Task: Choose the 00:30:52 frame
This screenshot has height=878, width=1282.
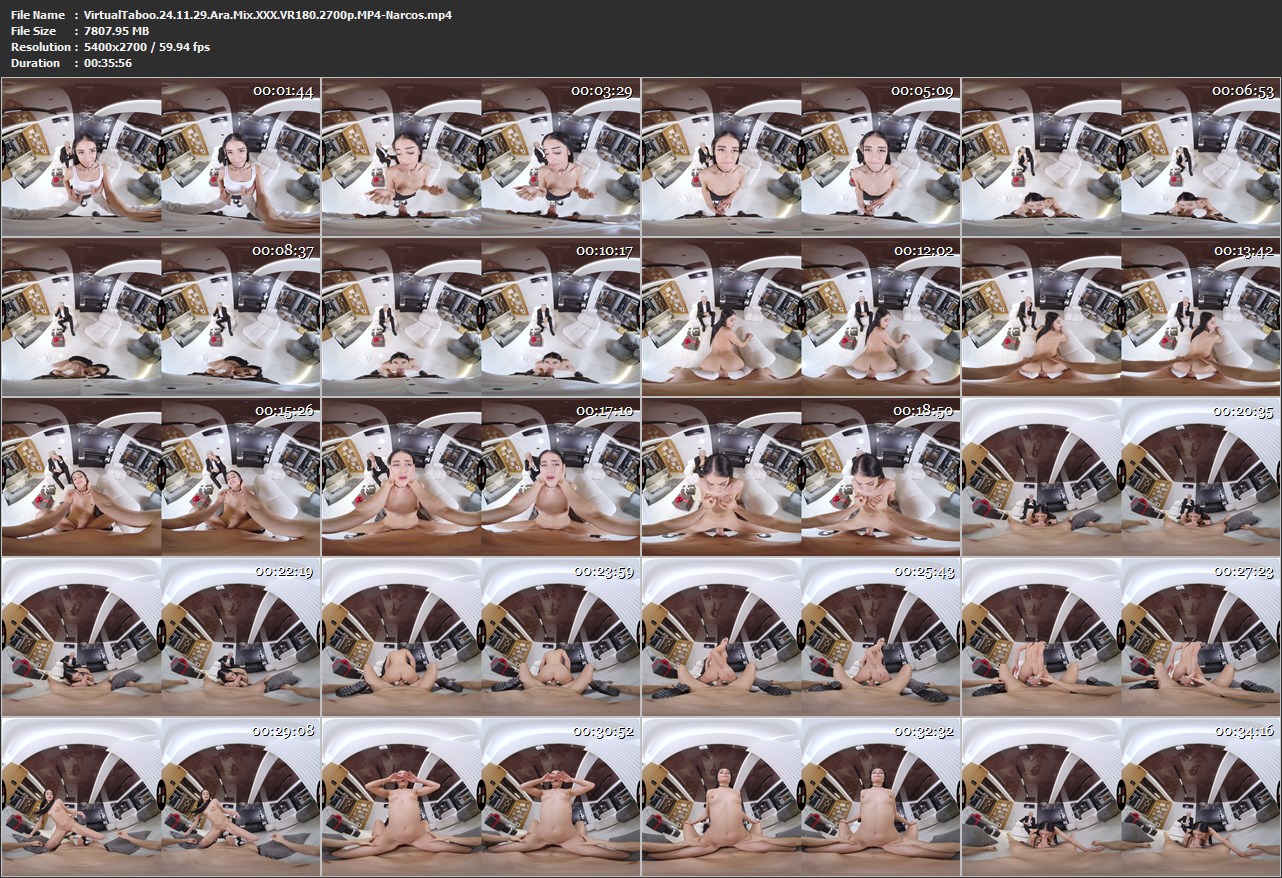Action: pos(481,797)
